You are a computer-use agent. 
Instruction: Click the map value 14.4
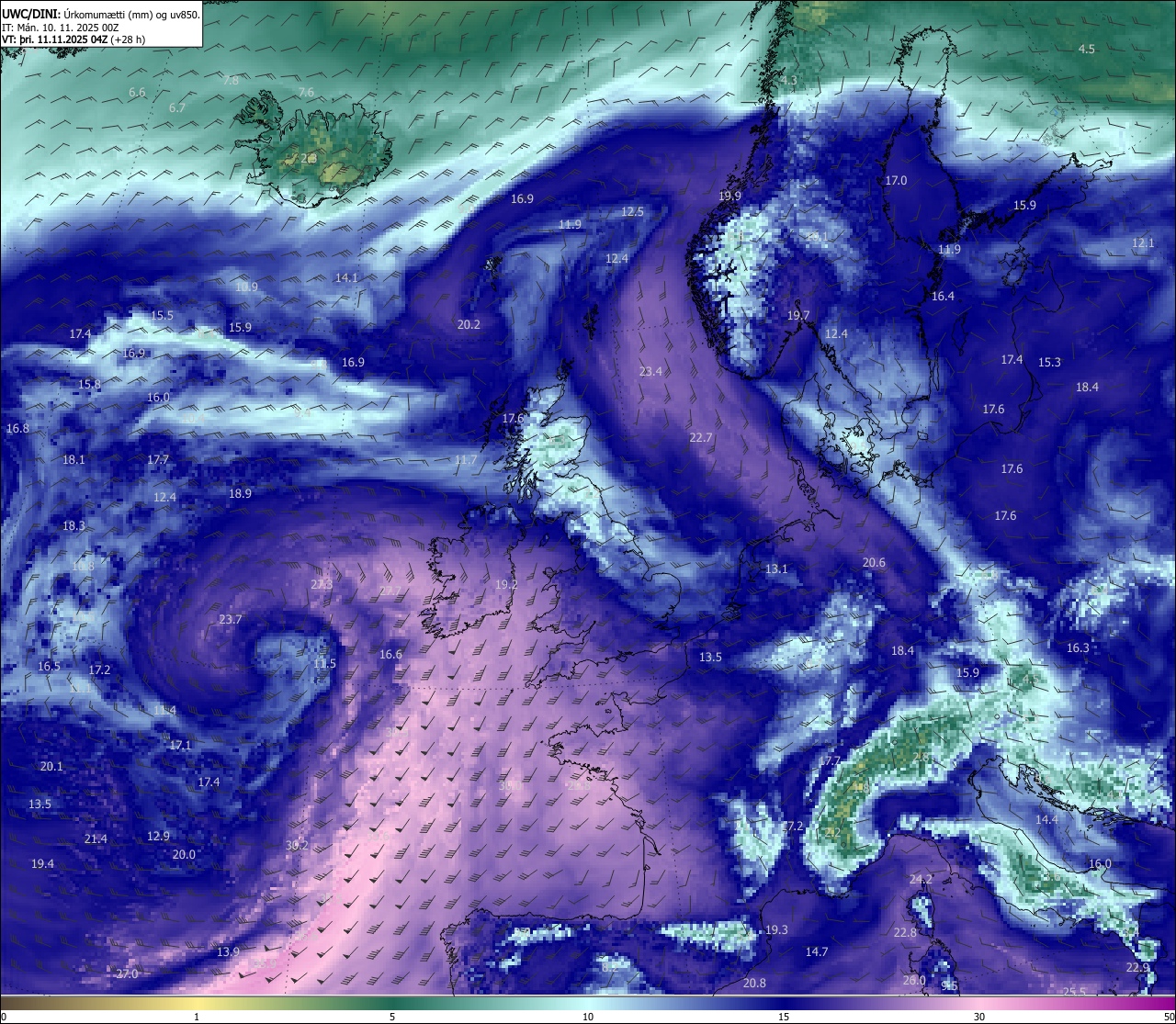click(x=1046, y=819)
